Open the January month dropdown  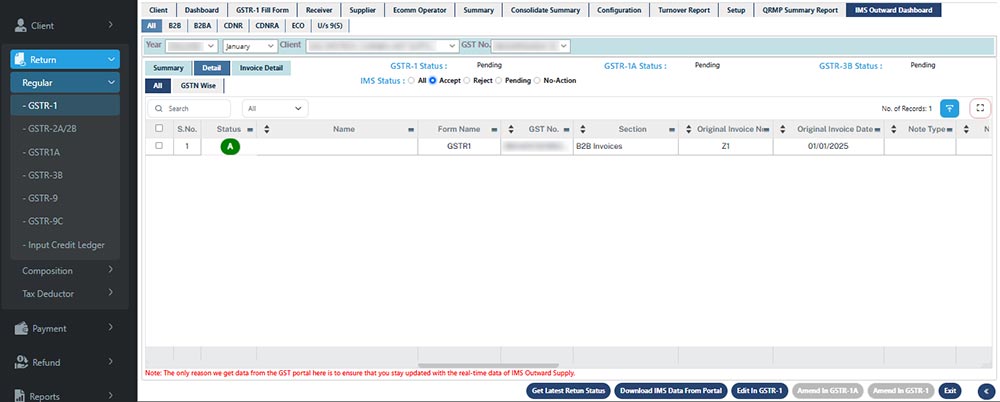coord(250,46)
